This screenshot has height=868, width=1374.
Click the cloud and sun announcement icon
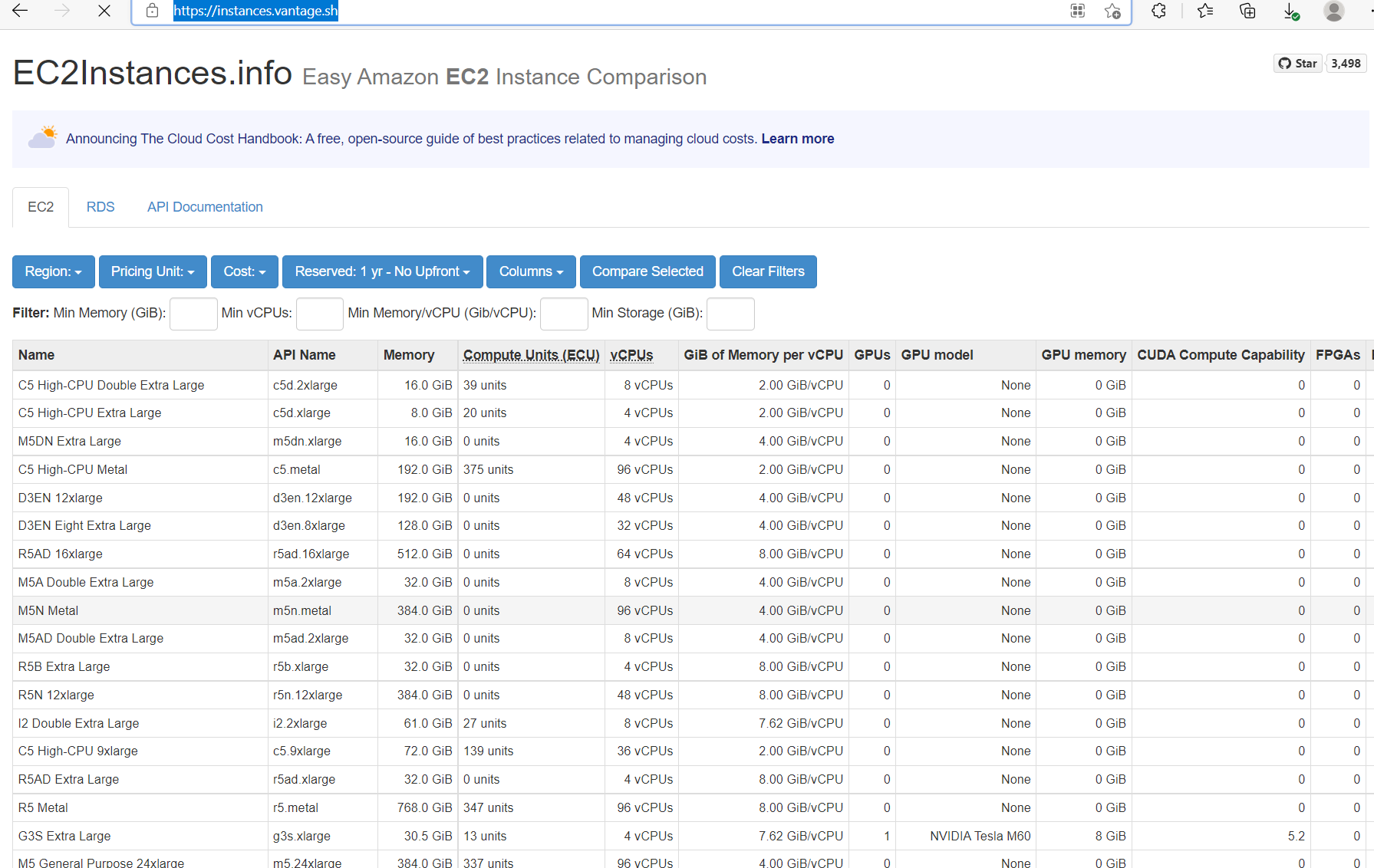tap(43, 137)
